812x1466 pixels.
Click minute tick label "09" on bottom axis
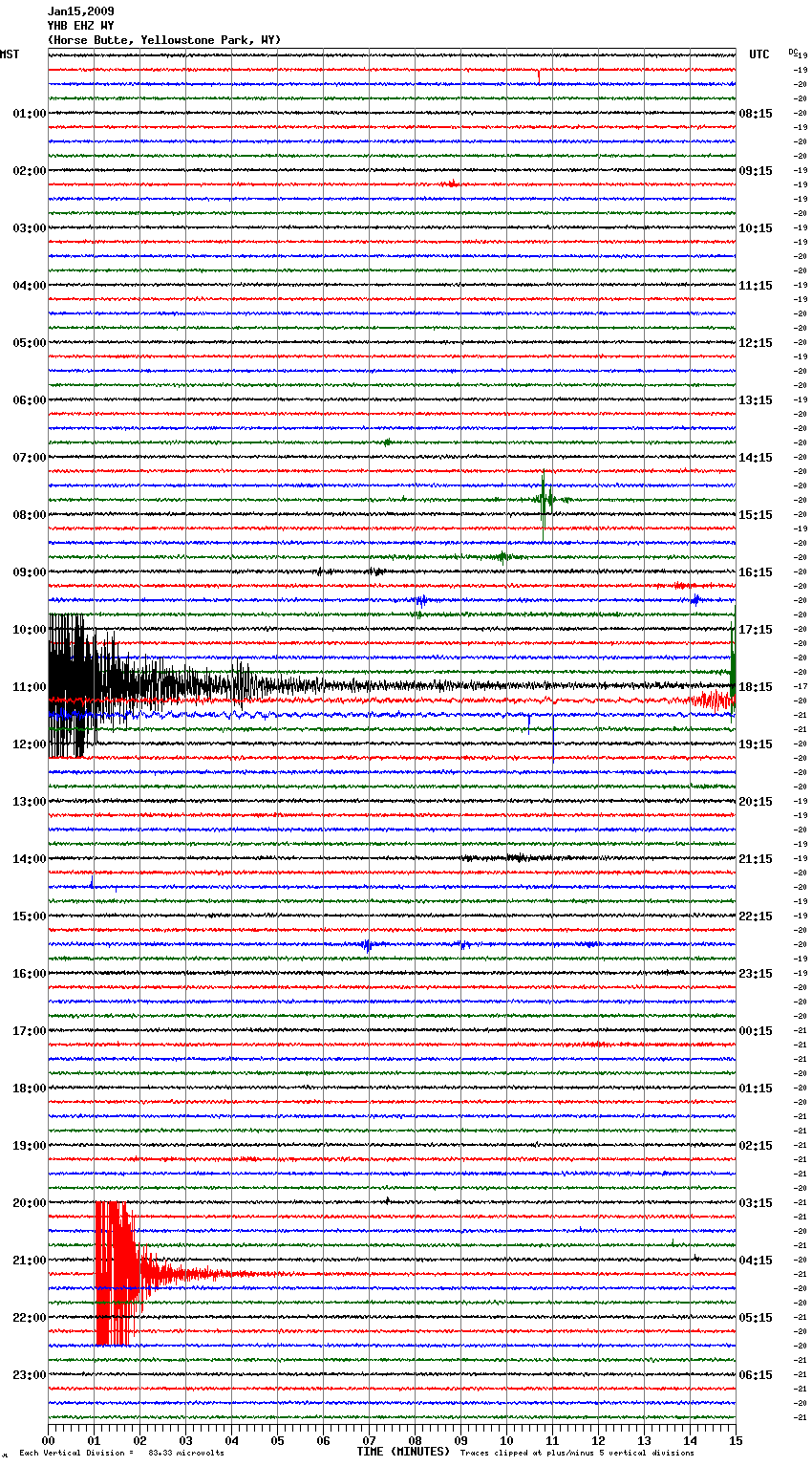tap(460, 1440)
